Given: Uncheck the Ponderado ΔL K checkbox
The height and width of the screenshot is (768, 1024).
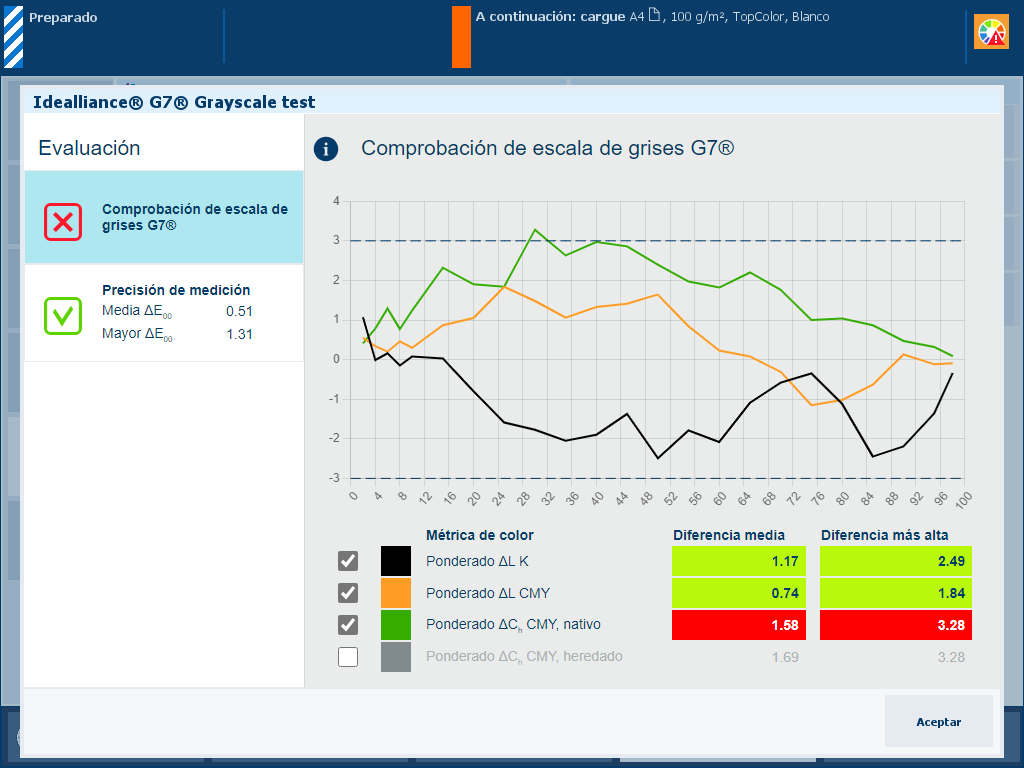Looking at the screenshot, I should coord(348,561).
